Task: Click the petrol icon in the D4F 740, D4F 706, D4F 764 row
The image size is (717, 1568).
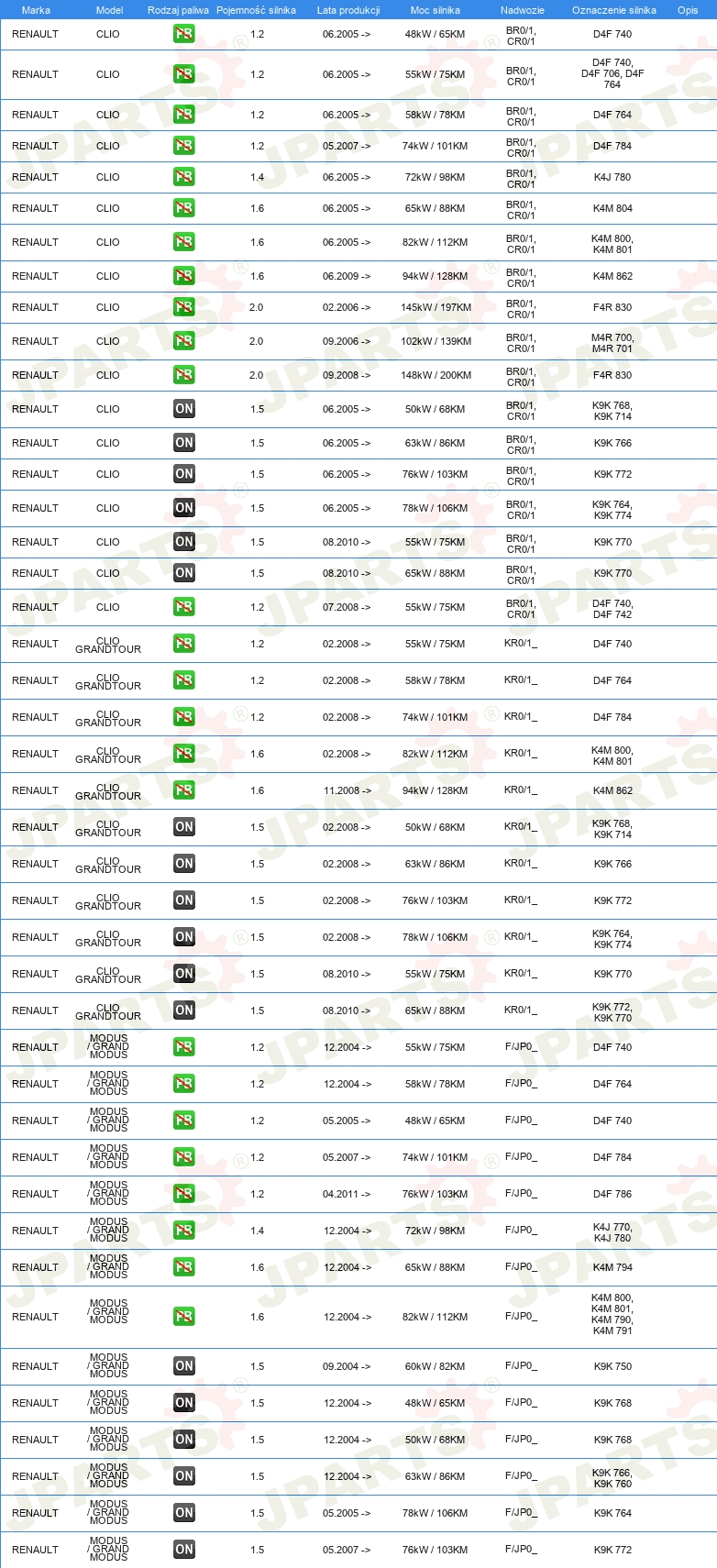Action: click(x=183, y=74)
